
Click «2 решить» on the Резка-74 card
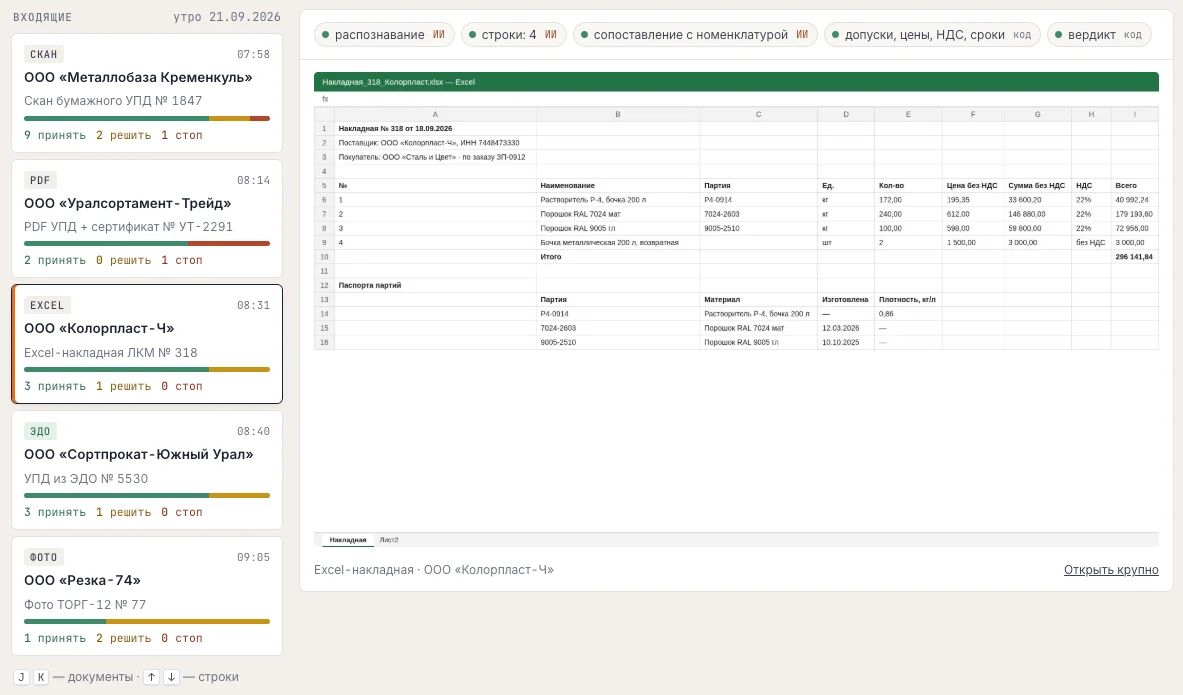(124, 638)
